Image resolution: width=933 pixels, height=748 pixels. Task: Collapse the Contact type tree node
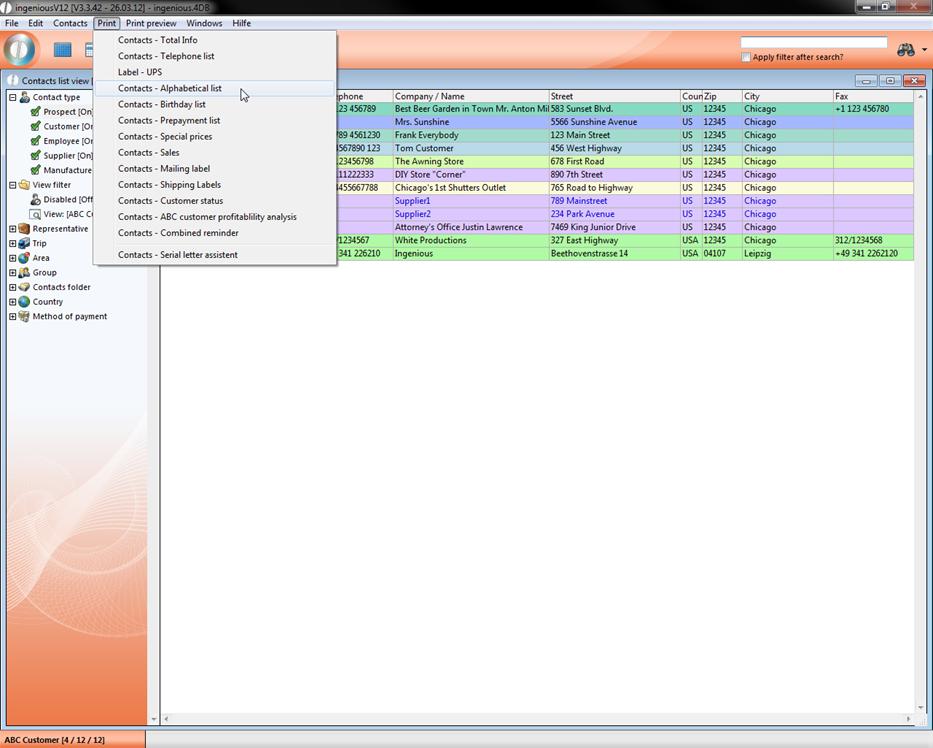click(13, 98)
